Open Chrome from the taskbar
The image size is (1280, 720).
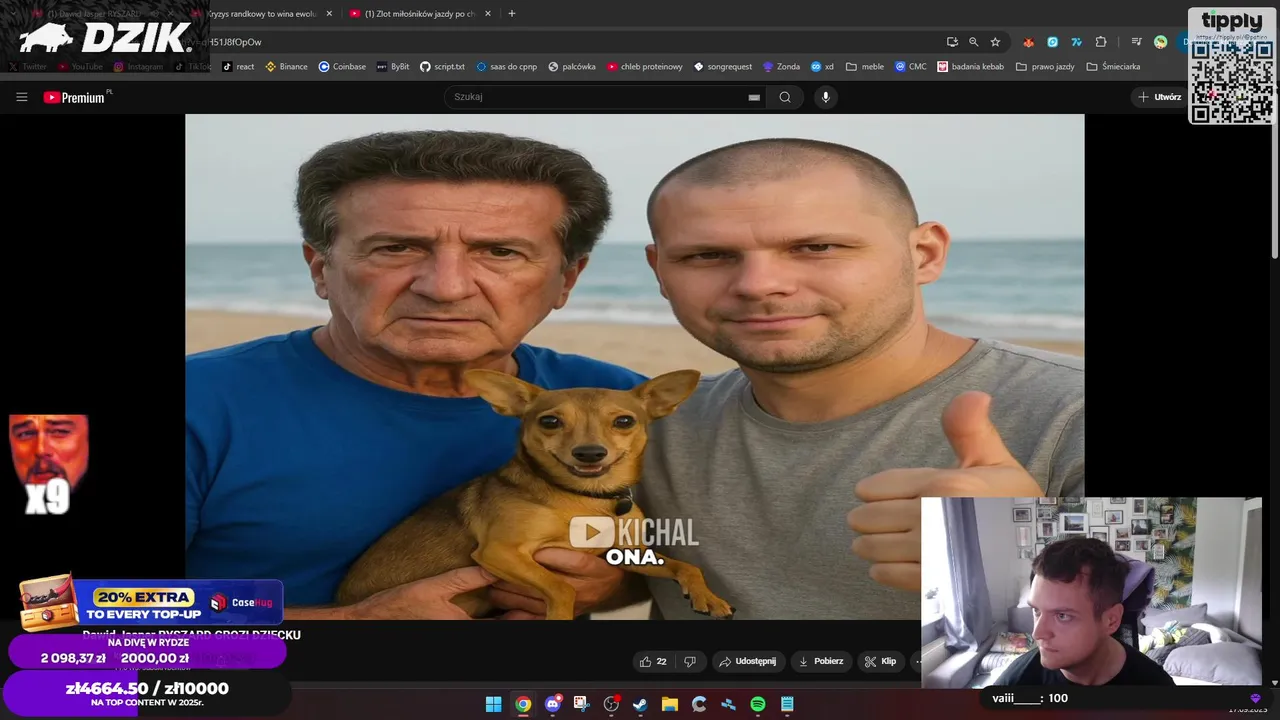coord(523,704)
